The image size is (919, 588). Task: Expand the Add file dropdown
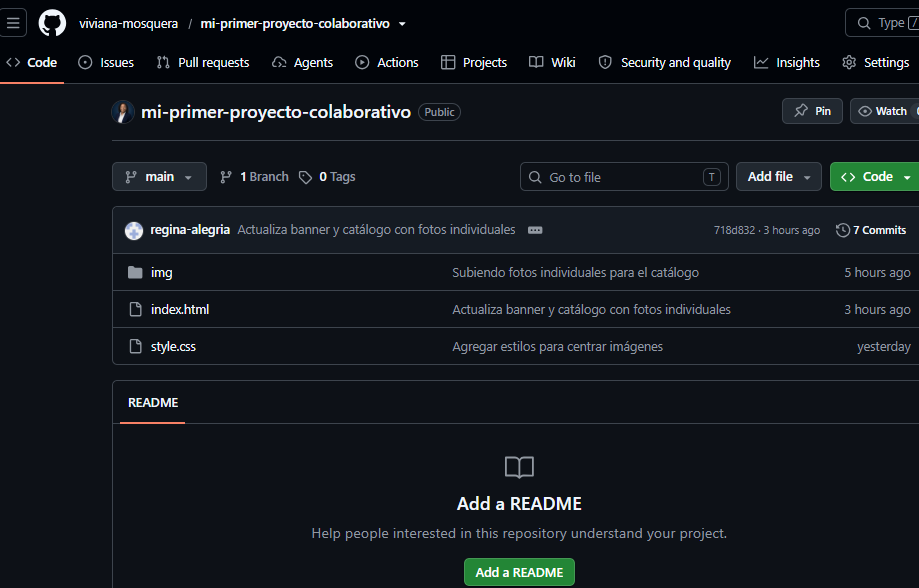[x=778, y=176]
